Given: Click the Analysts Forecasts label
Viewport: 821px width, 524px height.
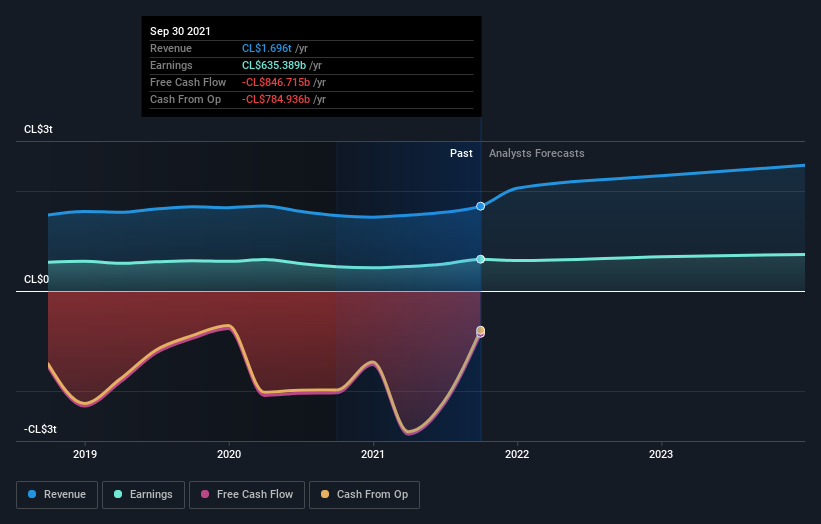Looking at the screenshot, I should [537, 153].
